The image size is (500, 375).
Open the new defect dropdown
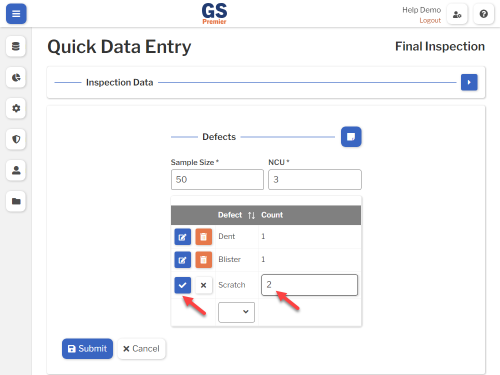pos(236,312)
